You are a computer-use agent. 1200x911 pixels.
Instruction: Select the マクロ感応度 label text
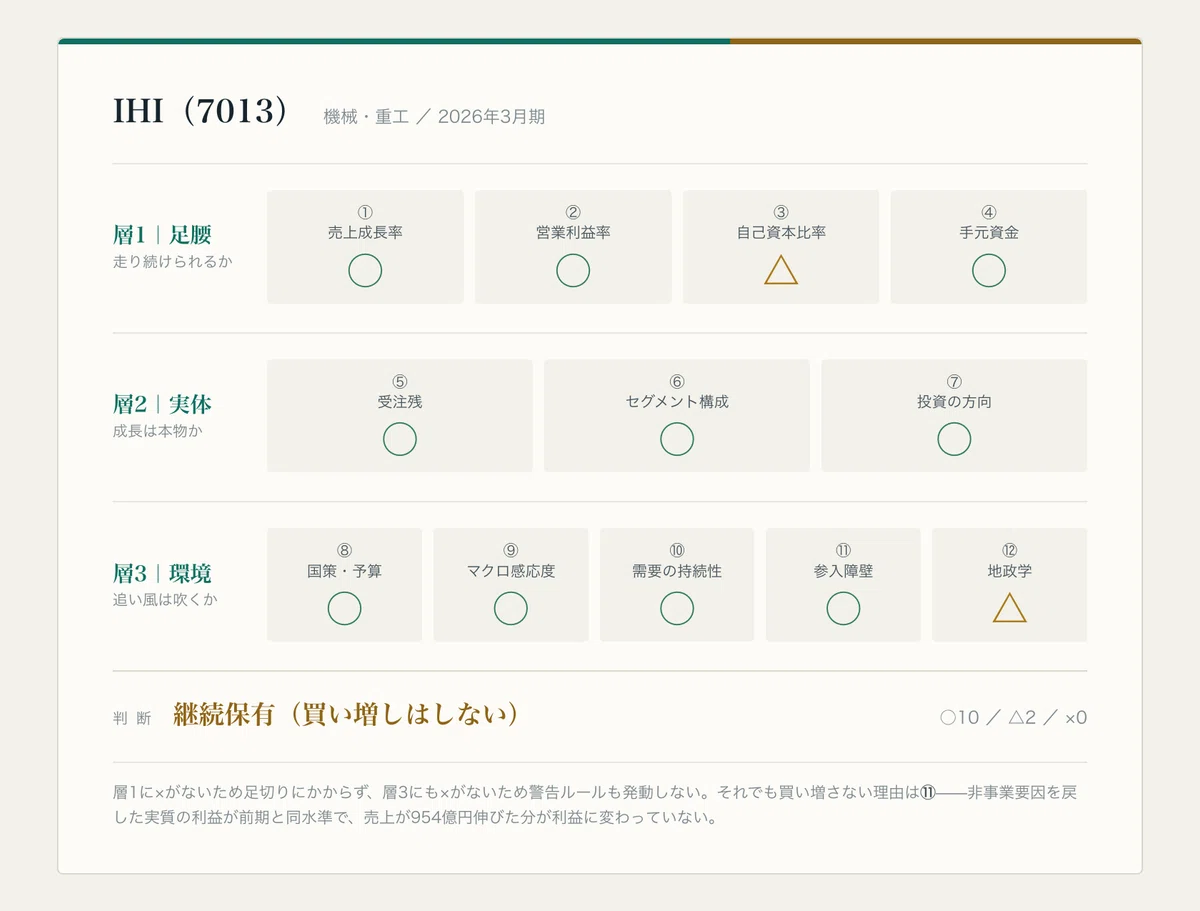[511, 571]
